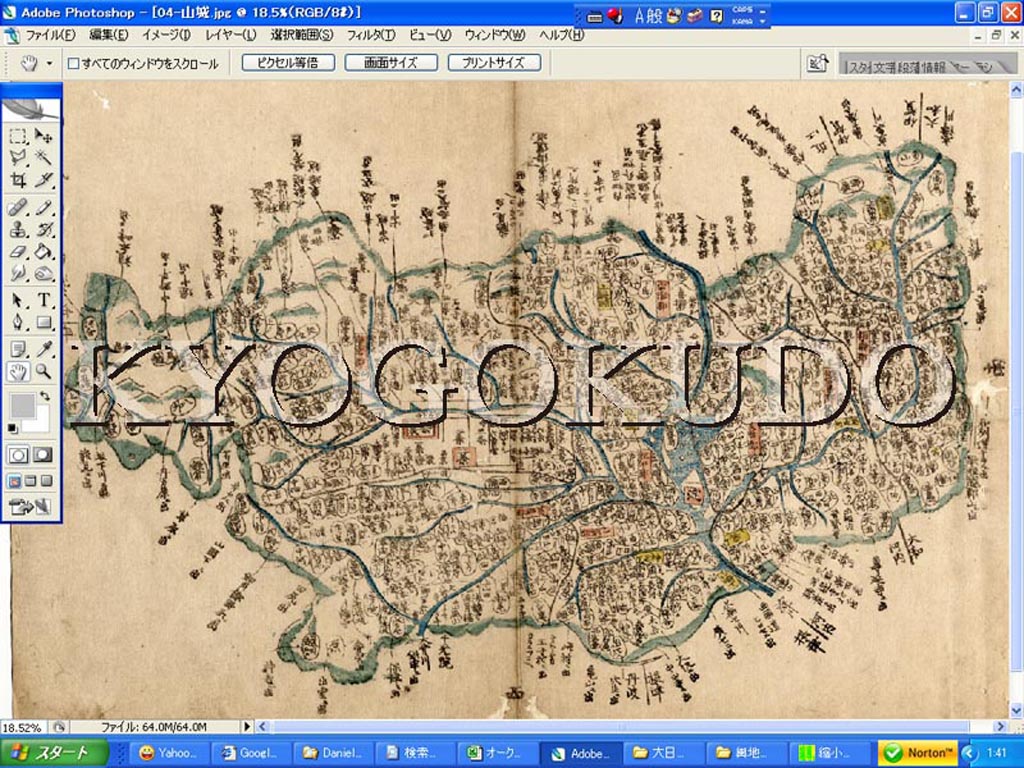Select the Move tool

[43, 136]
